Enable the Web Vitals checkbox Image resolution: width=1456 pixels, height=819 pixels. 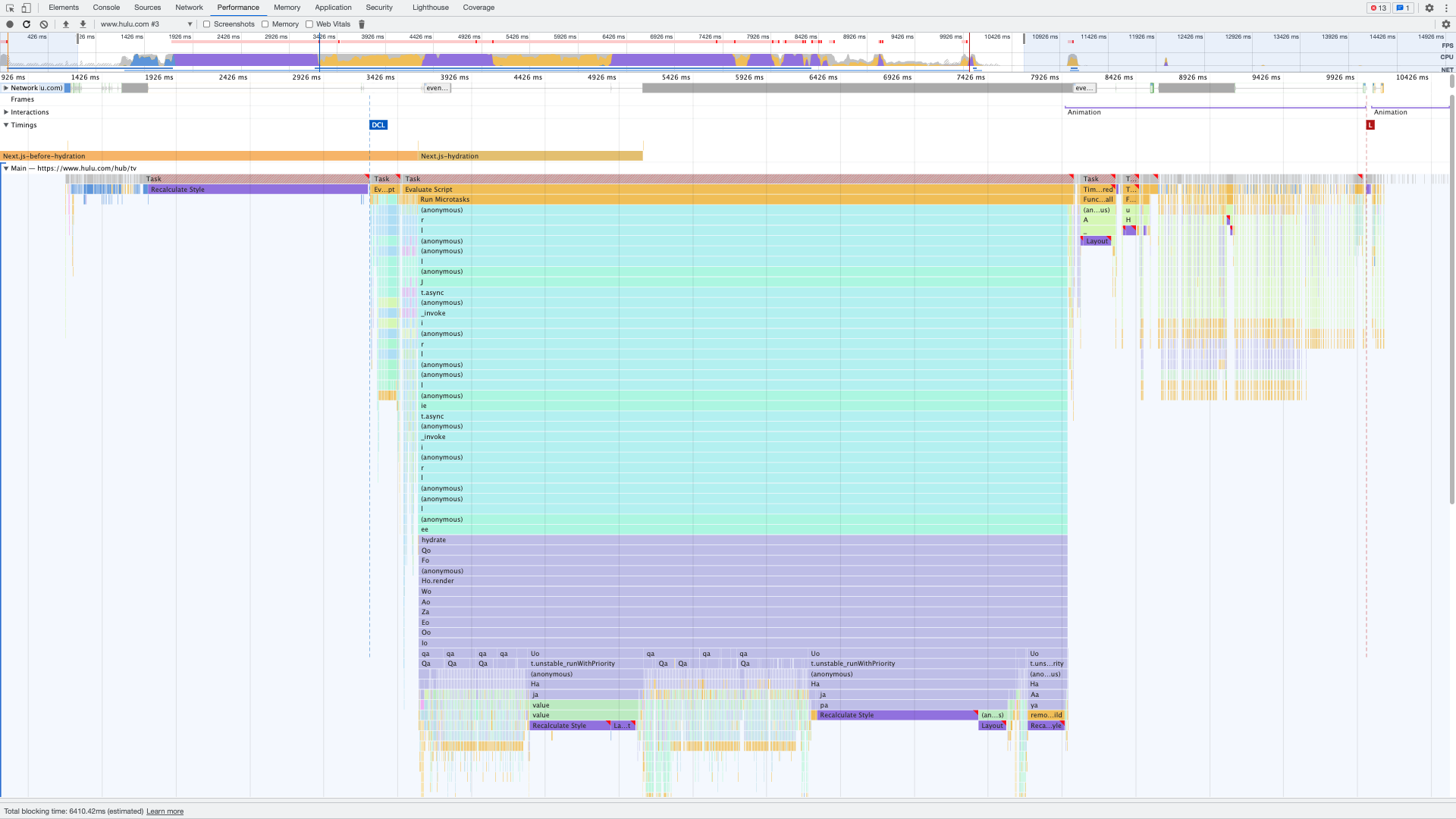(309, 24)
